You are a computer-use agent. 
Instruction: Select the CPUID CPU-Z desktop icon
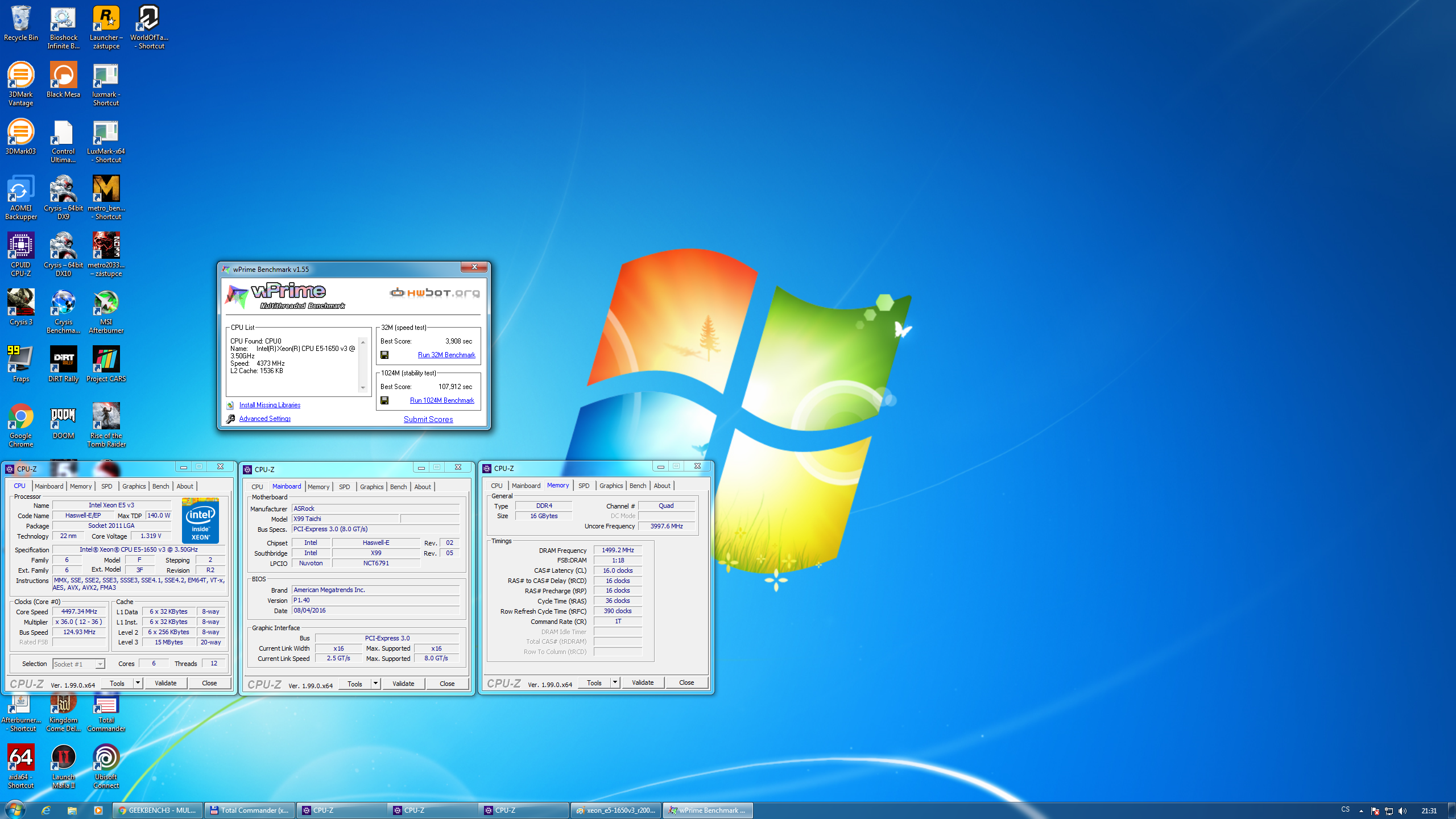click(21, 255)
